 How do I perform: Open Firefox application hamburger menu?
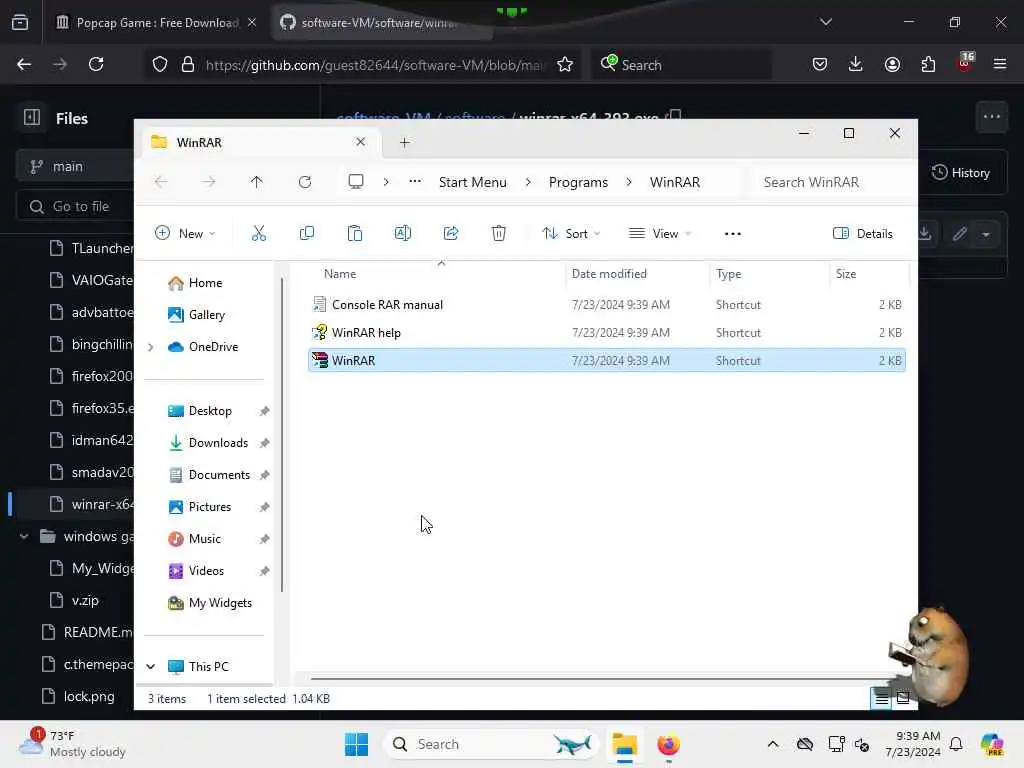(1000, 64)
